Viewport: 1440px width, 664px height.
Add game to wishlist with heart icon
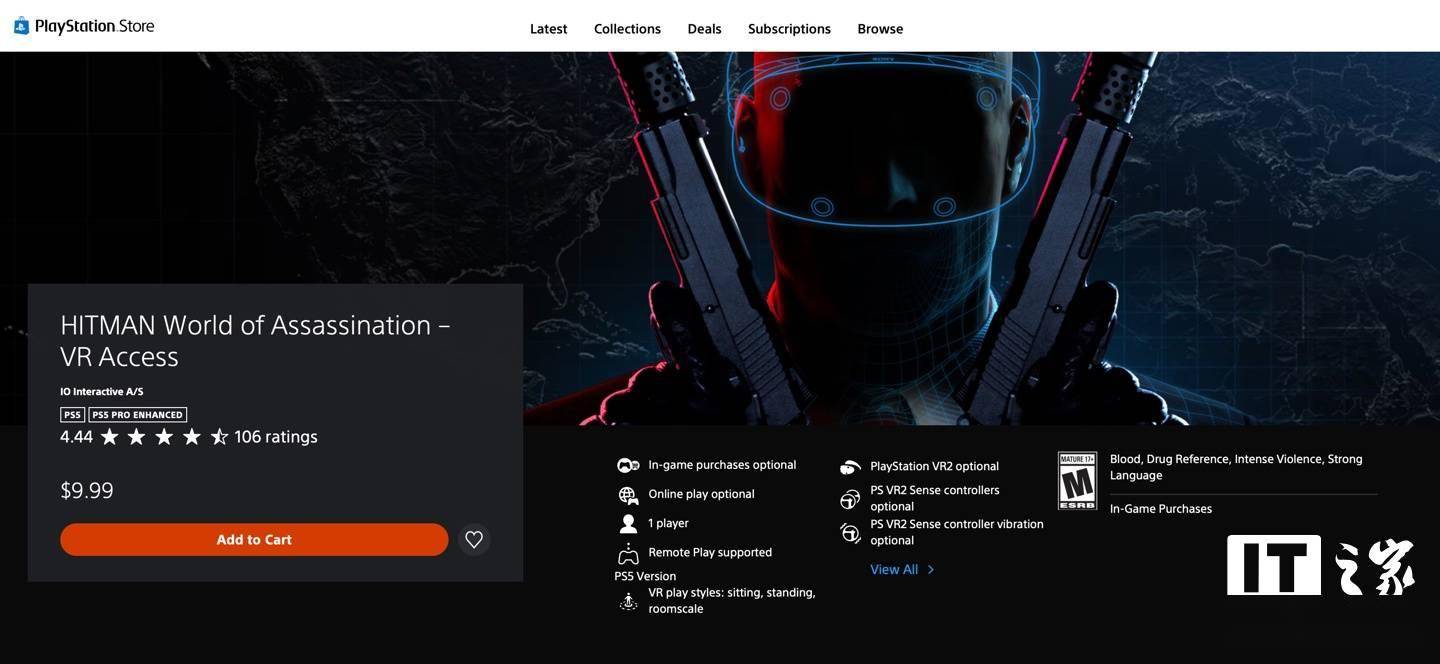point(474,540)
